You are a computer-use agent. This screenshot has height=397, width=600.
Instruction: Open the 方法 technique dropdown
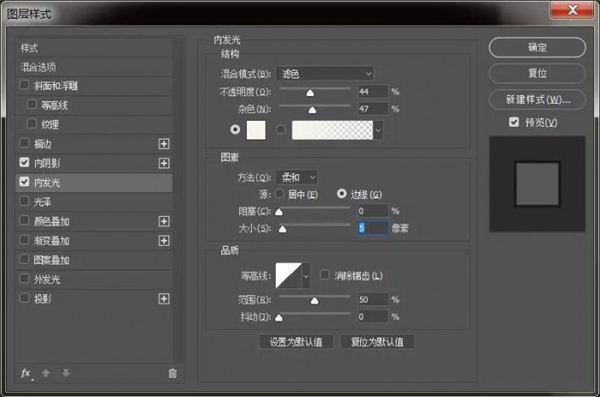pos(297,177)
